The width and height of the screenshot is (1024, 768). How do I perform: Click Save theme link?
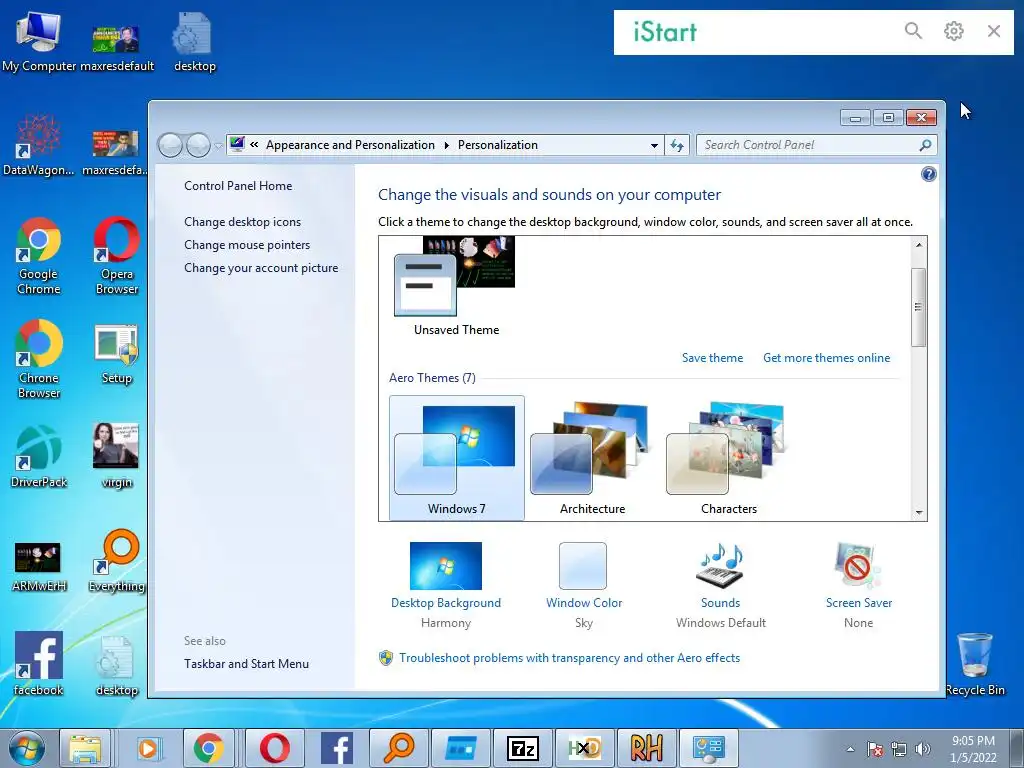pos(712,358)
